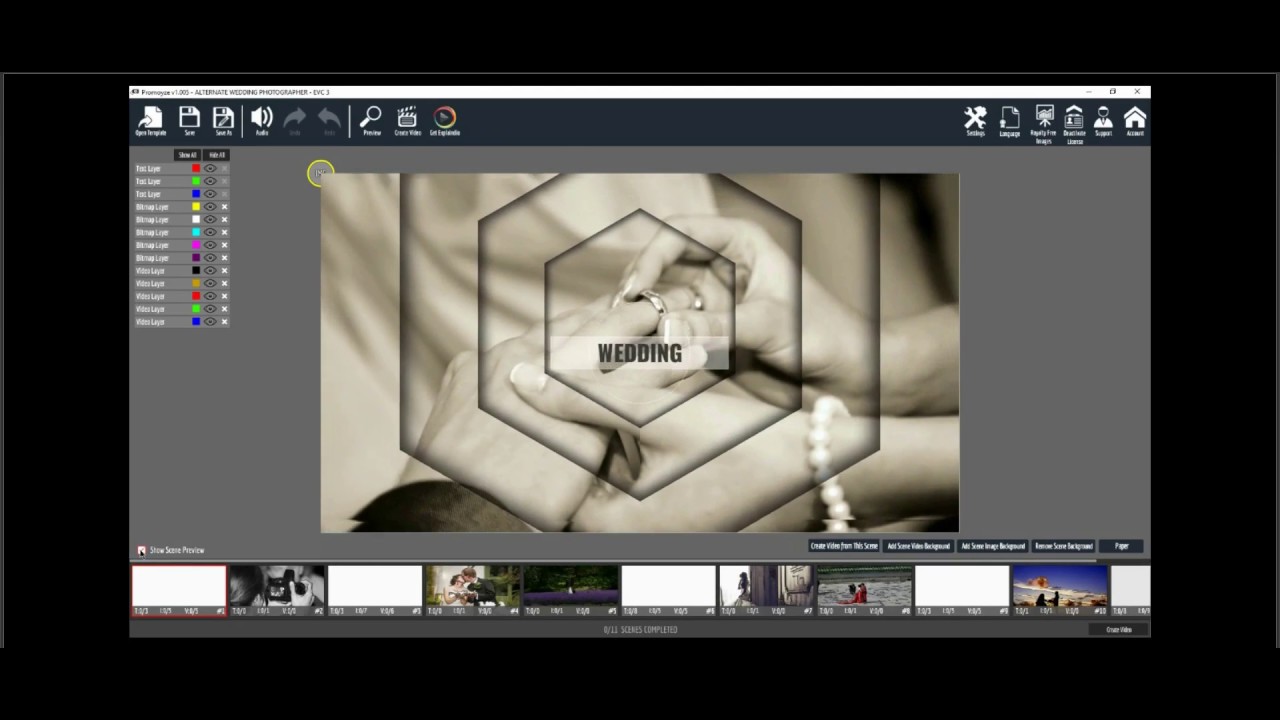Screen dimensions: 1280x720
Task: Select scene #6 blank thumbnail
Action: (x=669, y=590)
